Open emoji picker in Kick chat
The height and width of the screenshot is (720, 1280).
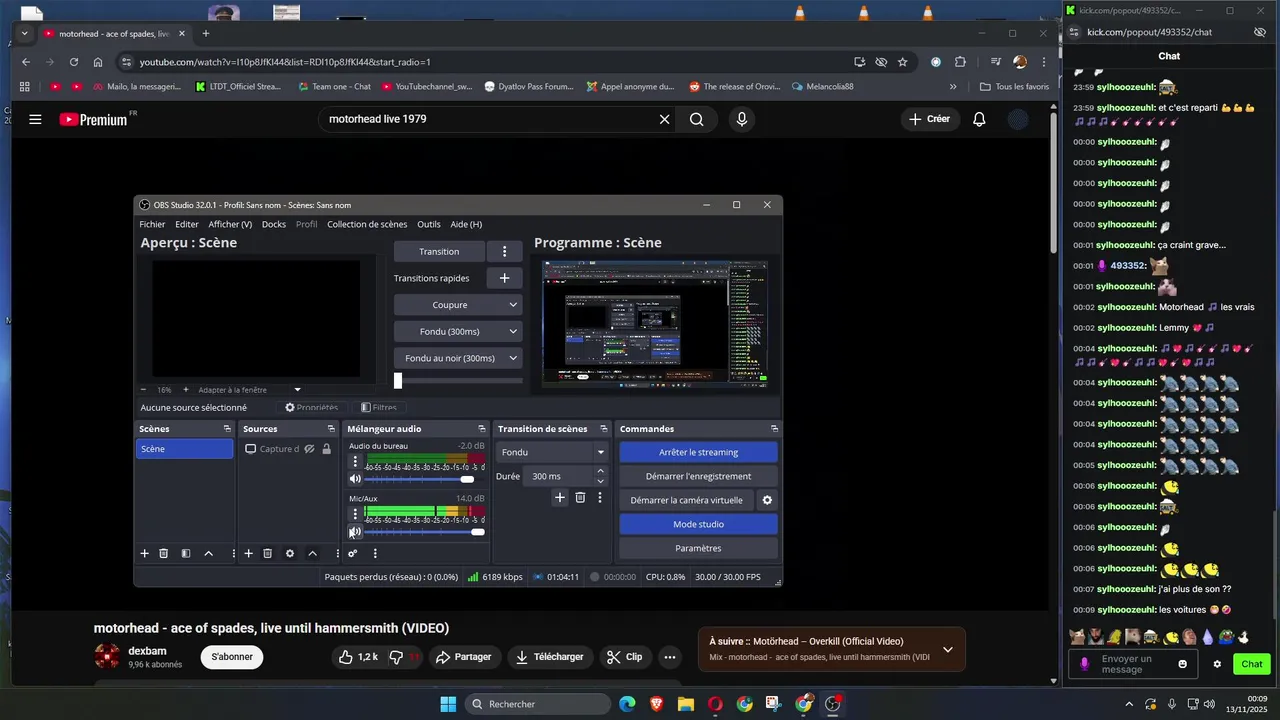click(x=1183, y=664)
